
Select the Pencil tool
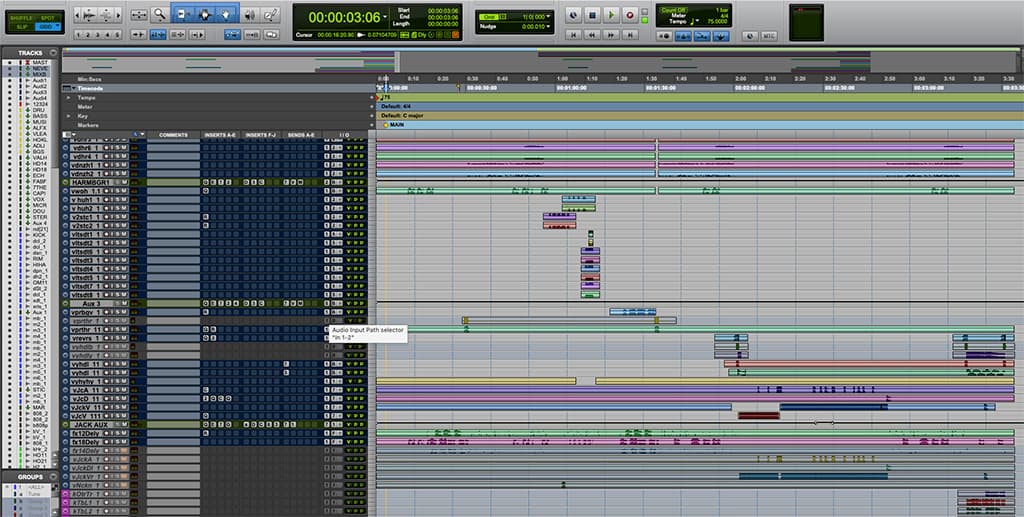(x=270, y=14)
